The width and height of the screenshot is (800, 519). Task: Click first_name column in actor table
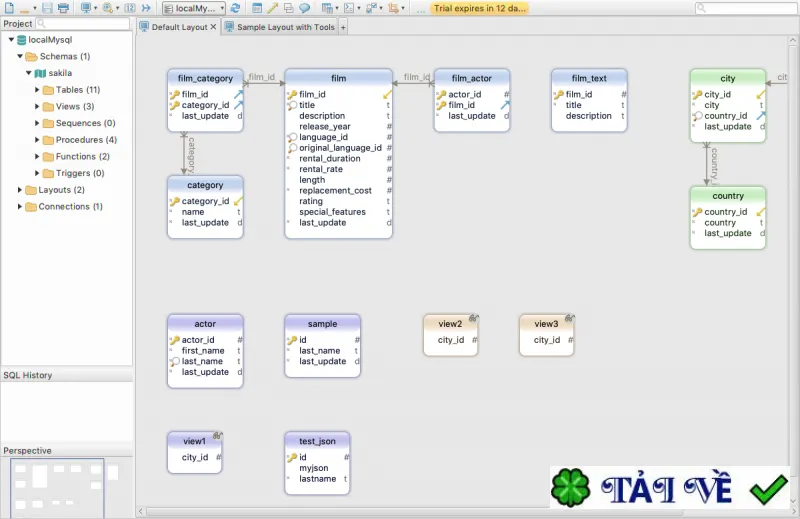tap(203, 351)
